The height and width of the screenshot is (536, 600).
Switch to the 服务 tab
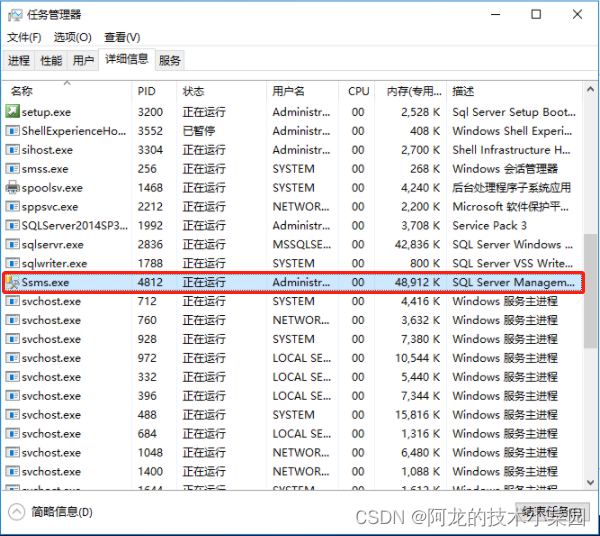tap(170, 60)
